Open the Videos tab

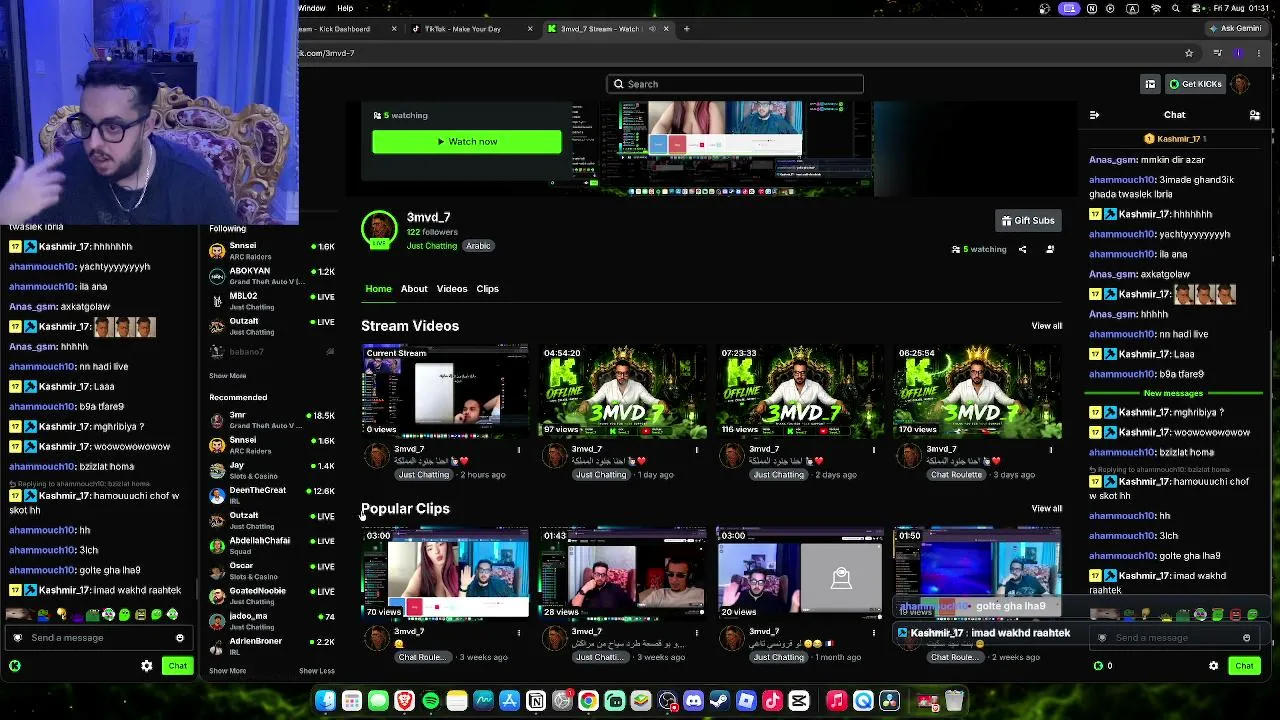(452, 289)
